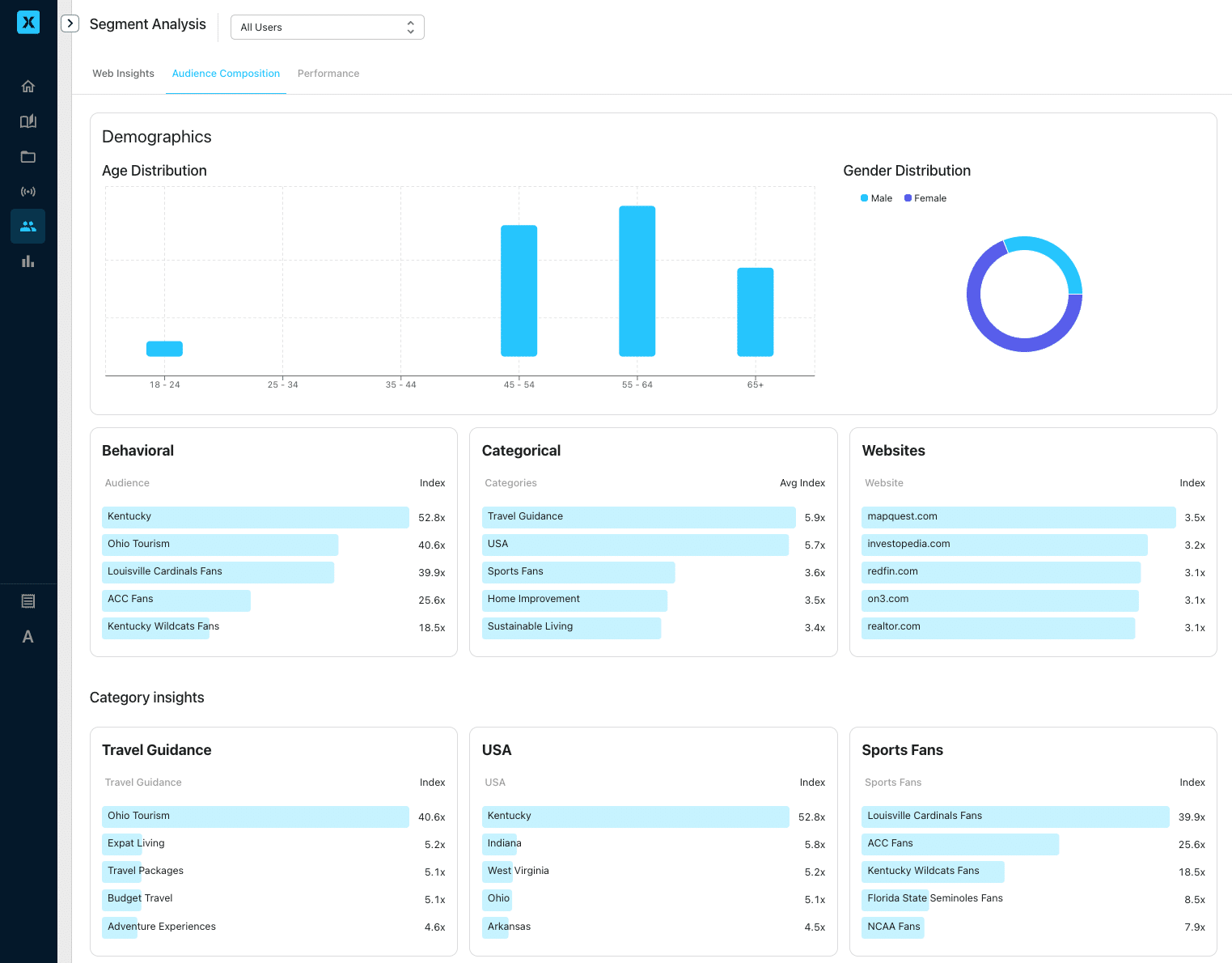Switch to the Performance tab

[328, 74]
